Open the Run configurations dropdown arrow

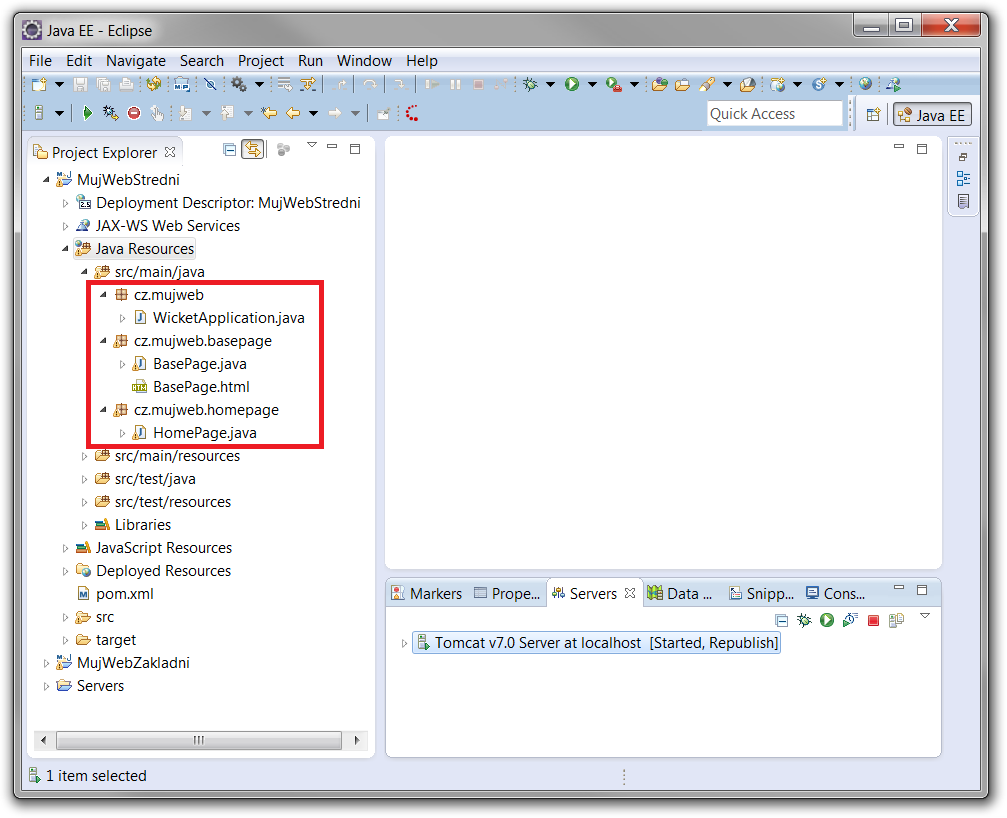592,85
